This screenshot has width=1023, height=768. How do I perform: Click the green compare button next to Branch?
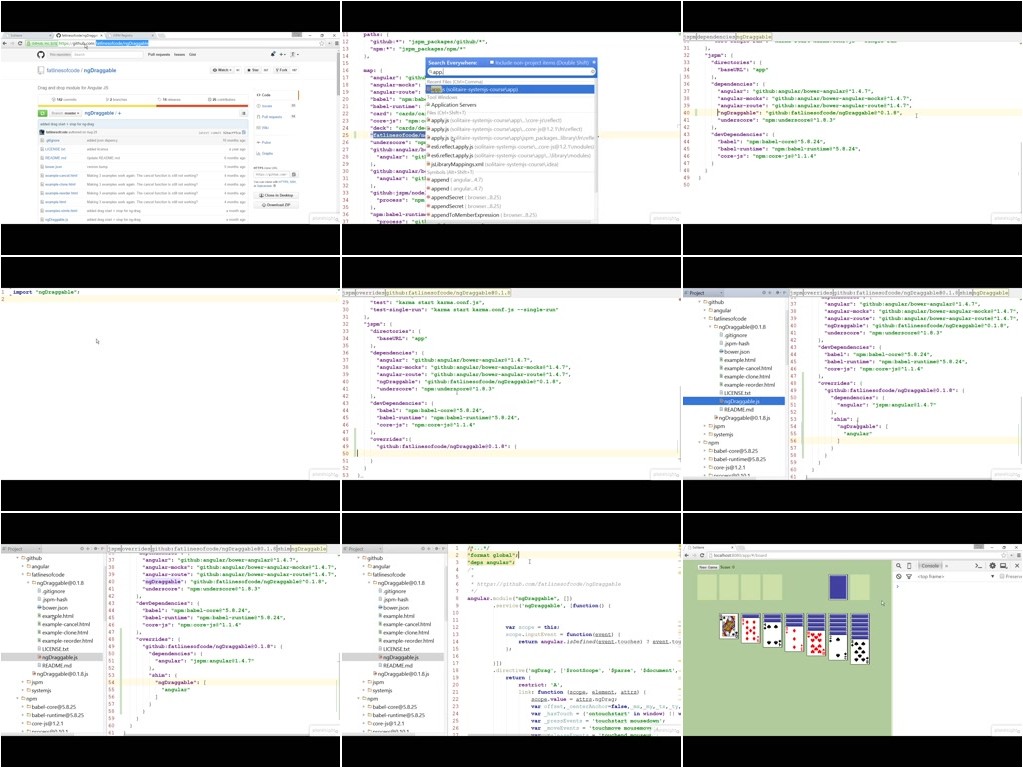coord(42,113)
